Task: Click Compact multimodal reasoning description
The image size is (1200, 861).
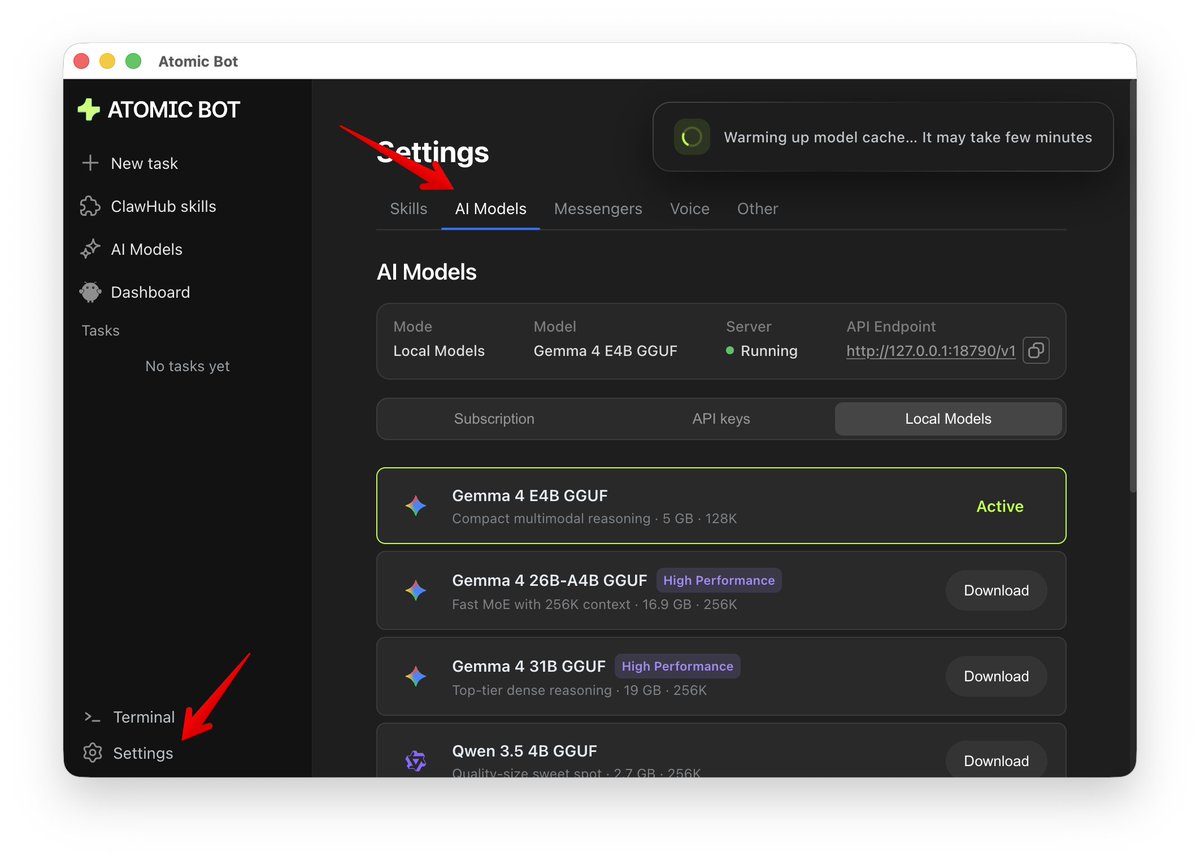Action: [551, 519]
